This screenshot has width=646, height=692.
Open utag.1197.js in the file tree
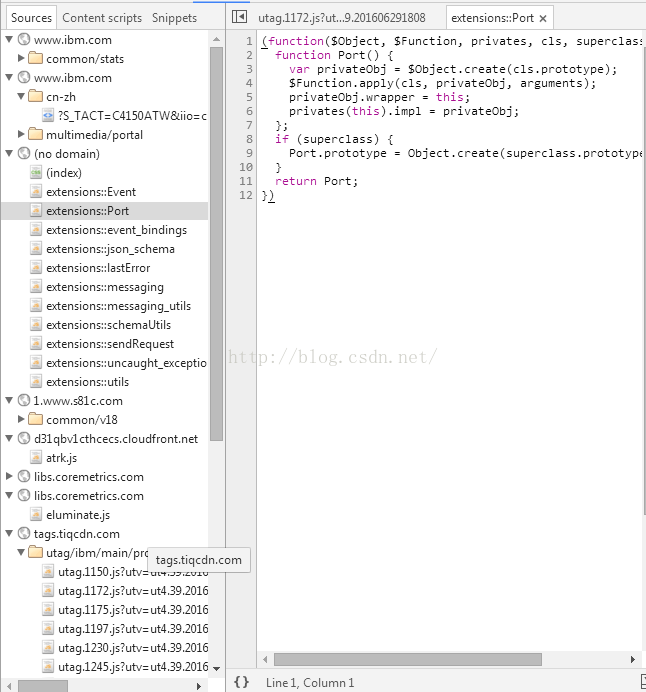coord(133,628)
